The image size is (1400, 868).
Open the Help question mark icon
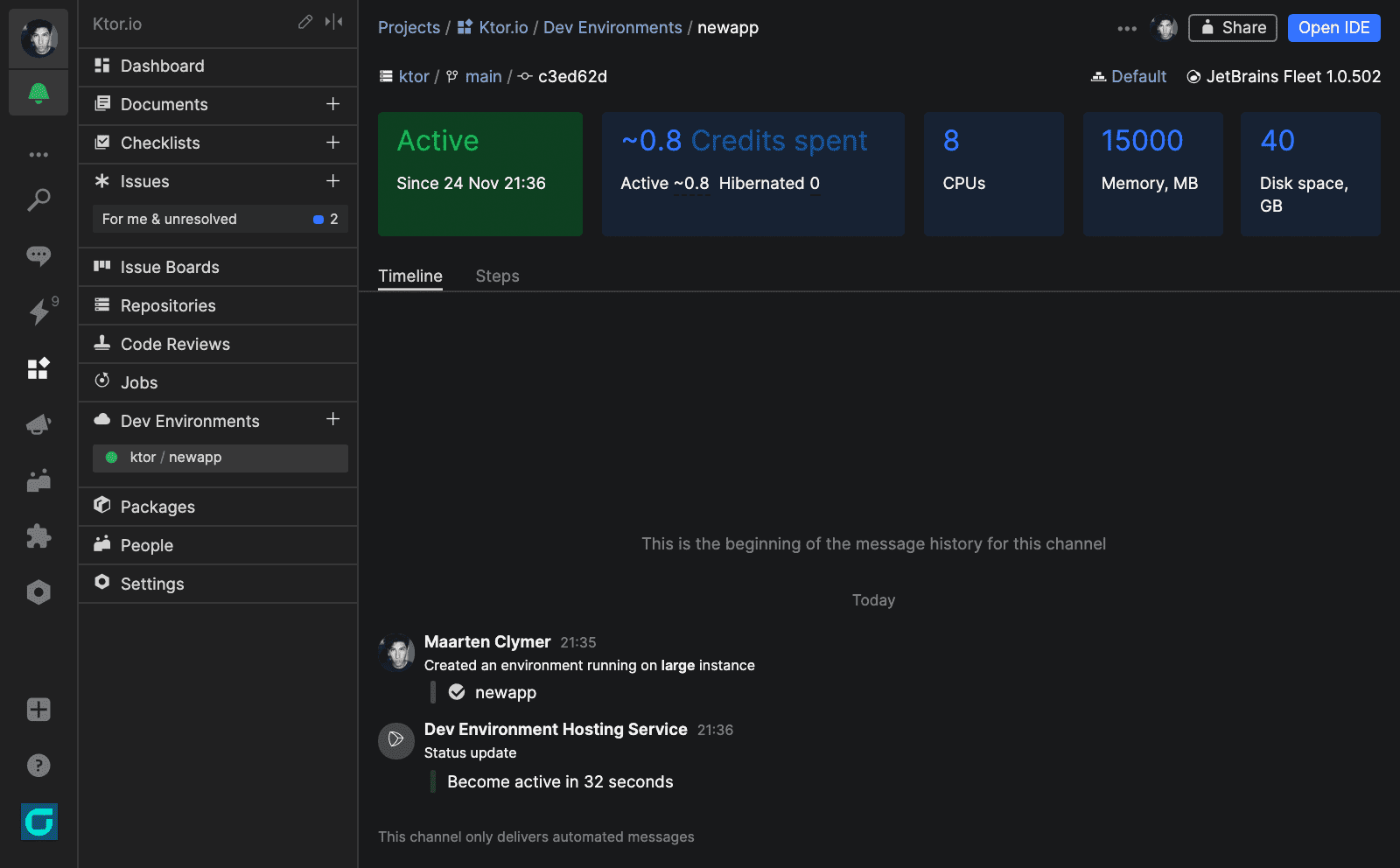[x=38, y=766]
